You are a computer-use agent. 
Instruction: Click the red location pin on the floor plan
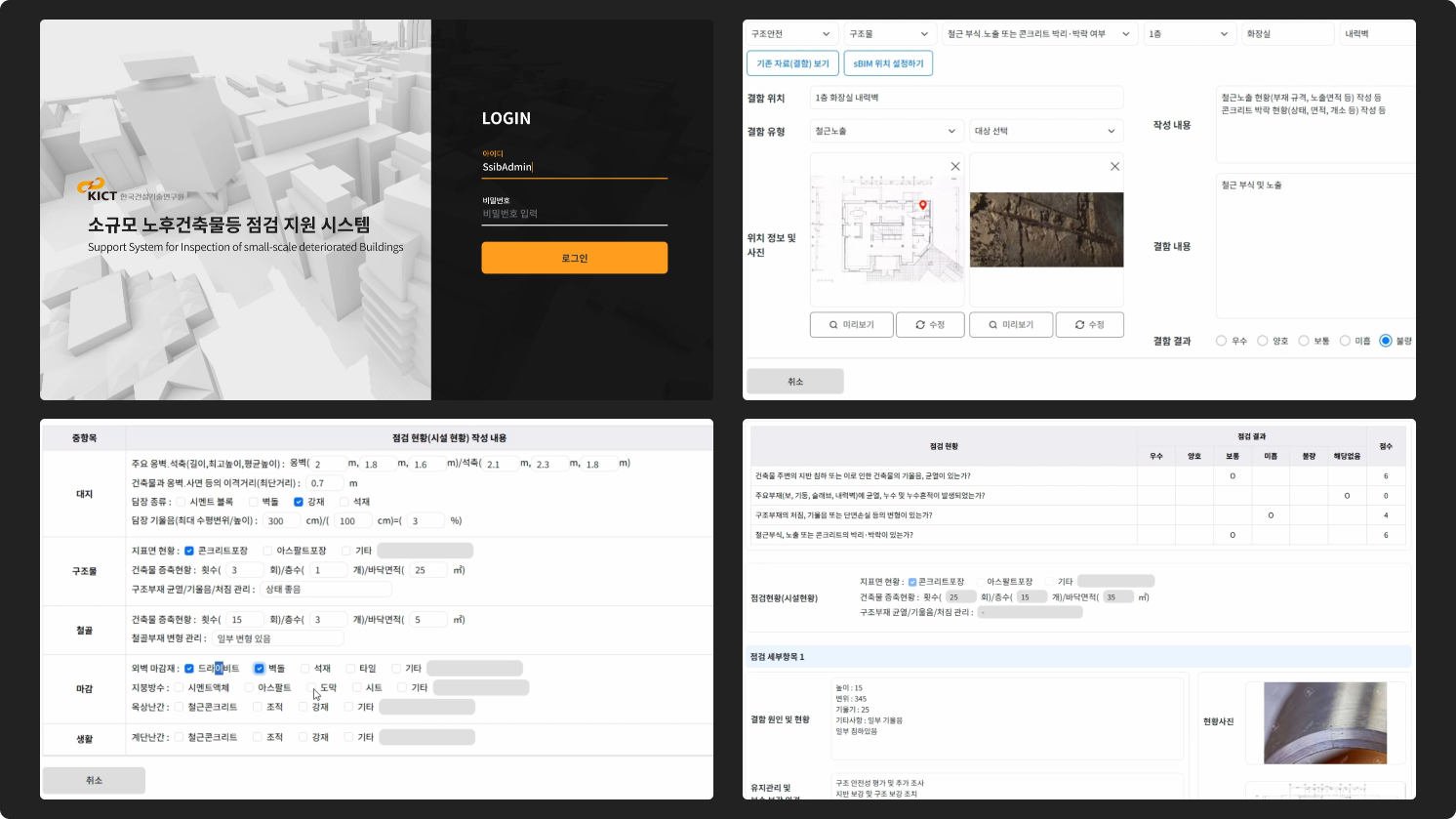pyautogui.click(x=922, y=205)
